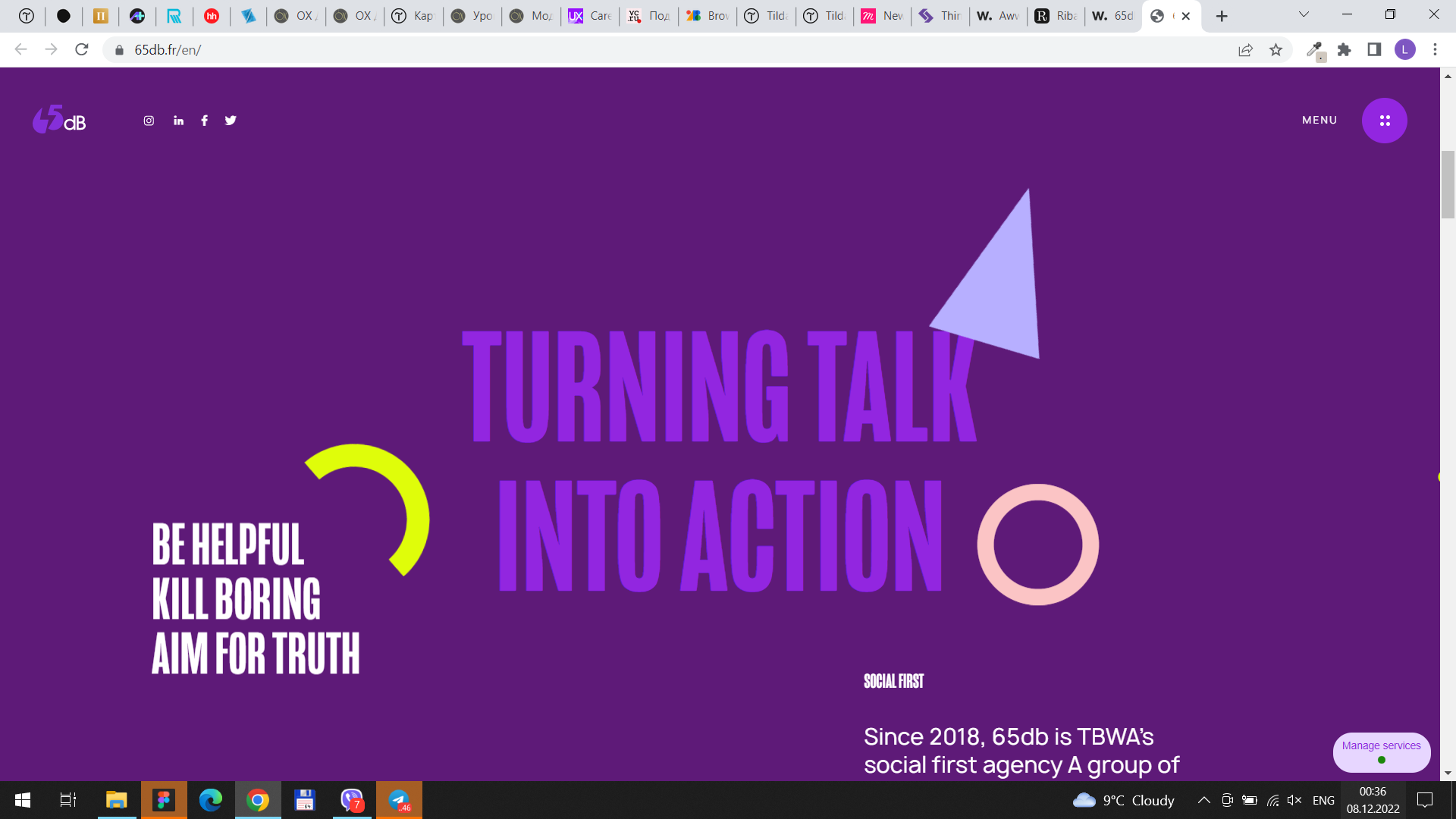
Task: Open the Instagram social icon
Action: pyautogui.click(x=149, y=121)
